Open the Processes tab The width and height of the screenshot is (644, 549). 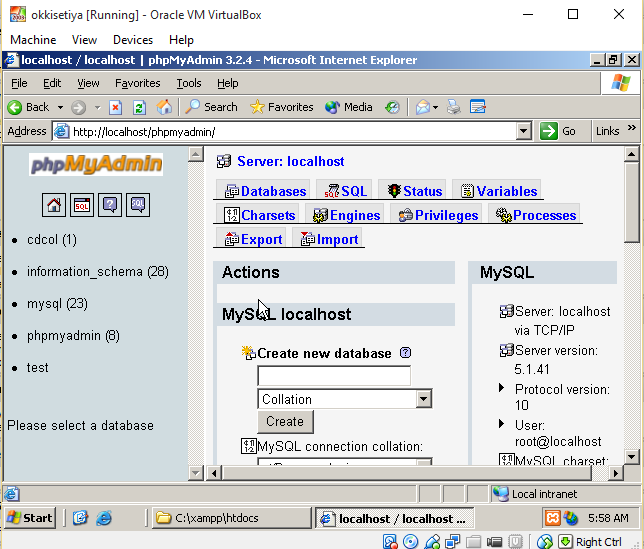(x=536, y=215)
